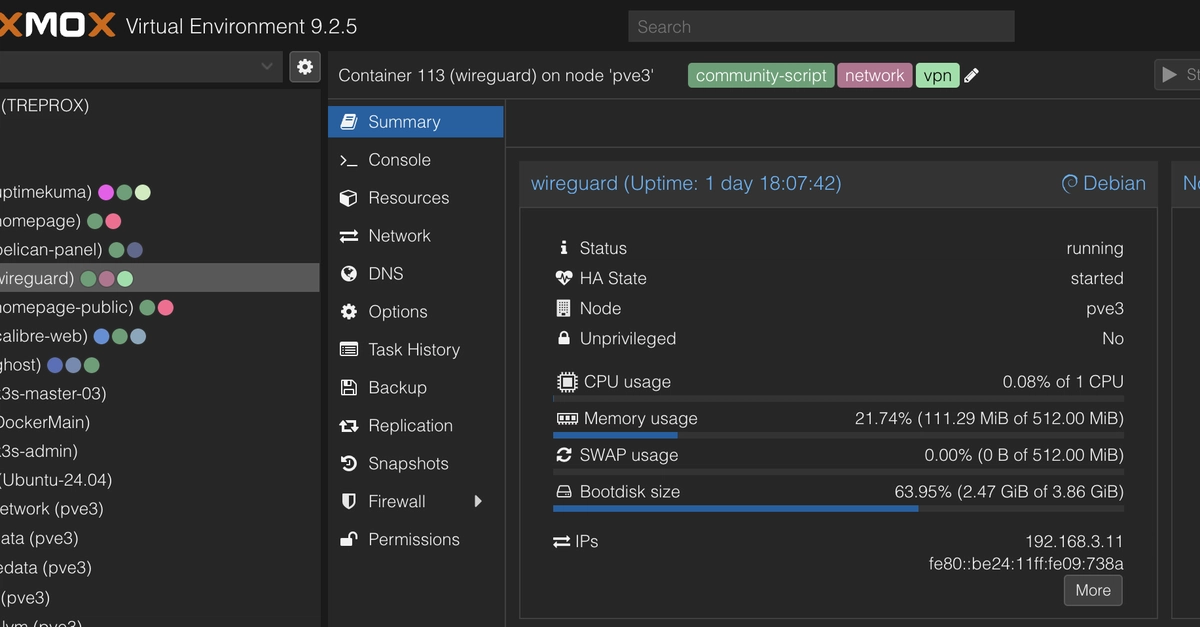Click the Unprivileged lock icon
The height and width of the screenshot is (627, 1200).
(564, 338)
